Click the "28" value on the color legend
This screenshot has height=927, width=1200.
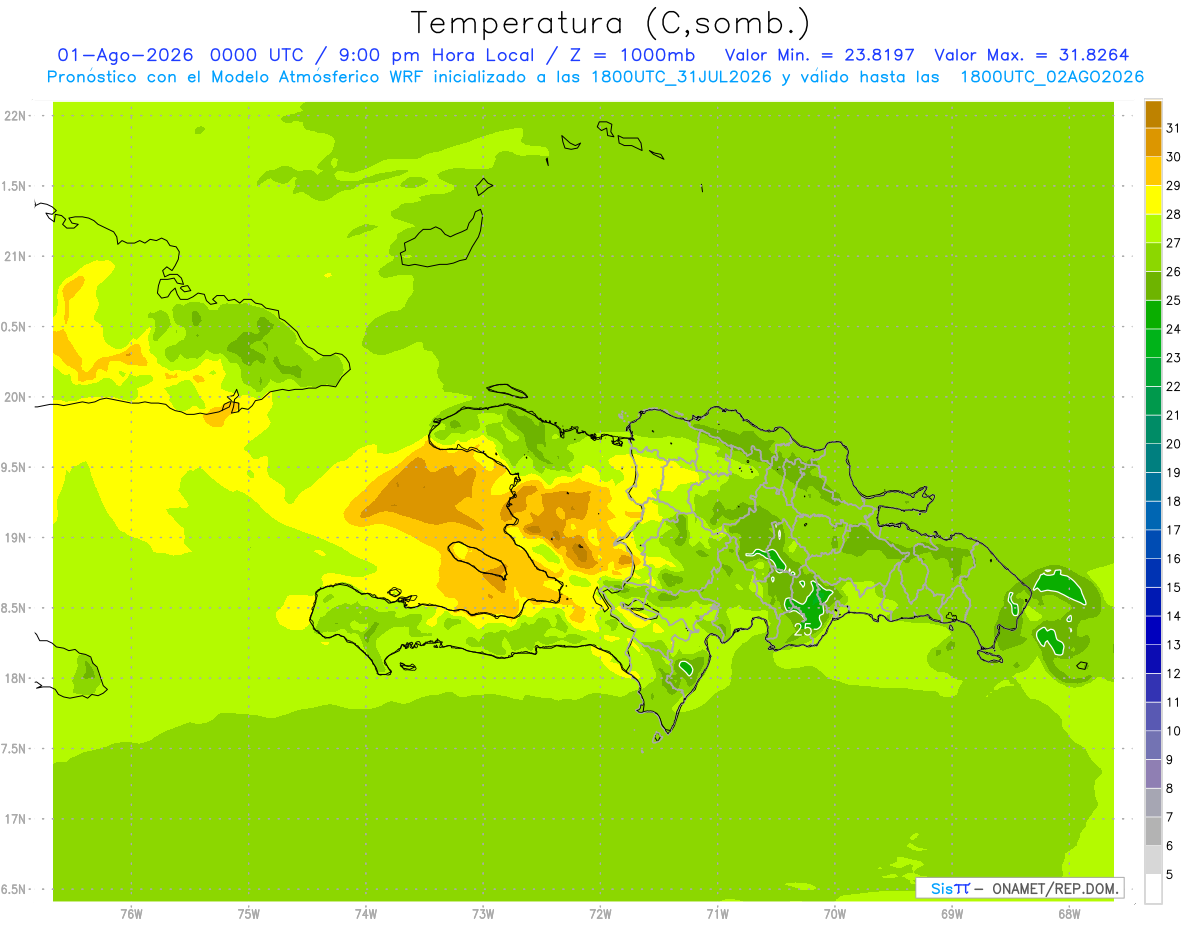click(1173, 214)
